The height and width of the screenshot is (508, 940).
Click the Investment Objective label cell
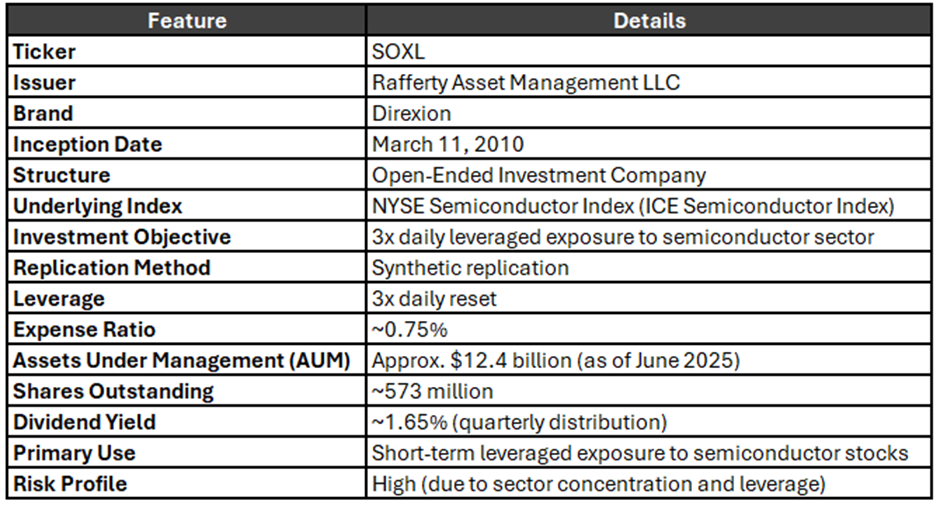[x=187, y=237]
